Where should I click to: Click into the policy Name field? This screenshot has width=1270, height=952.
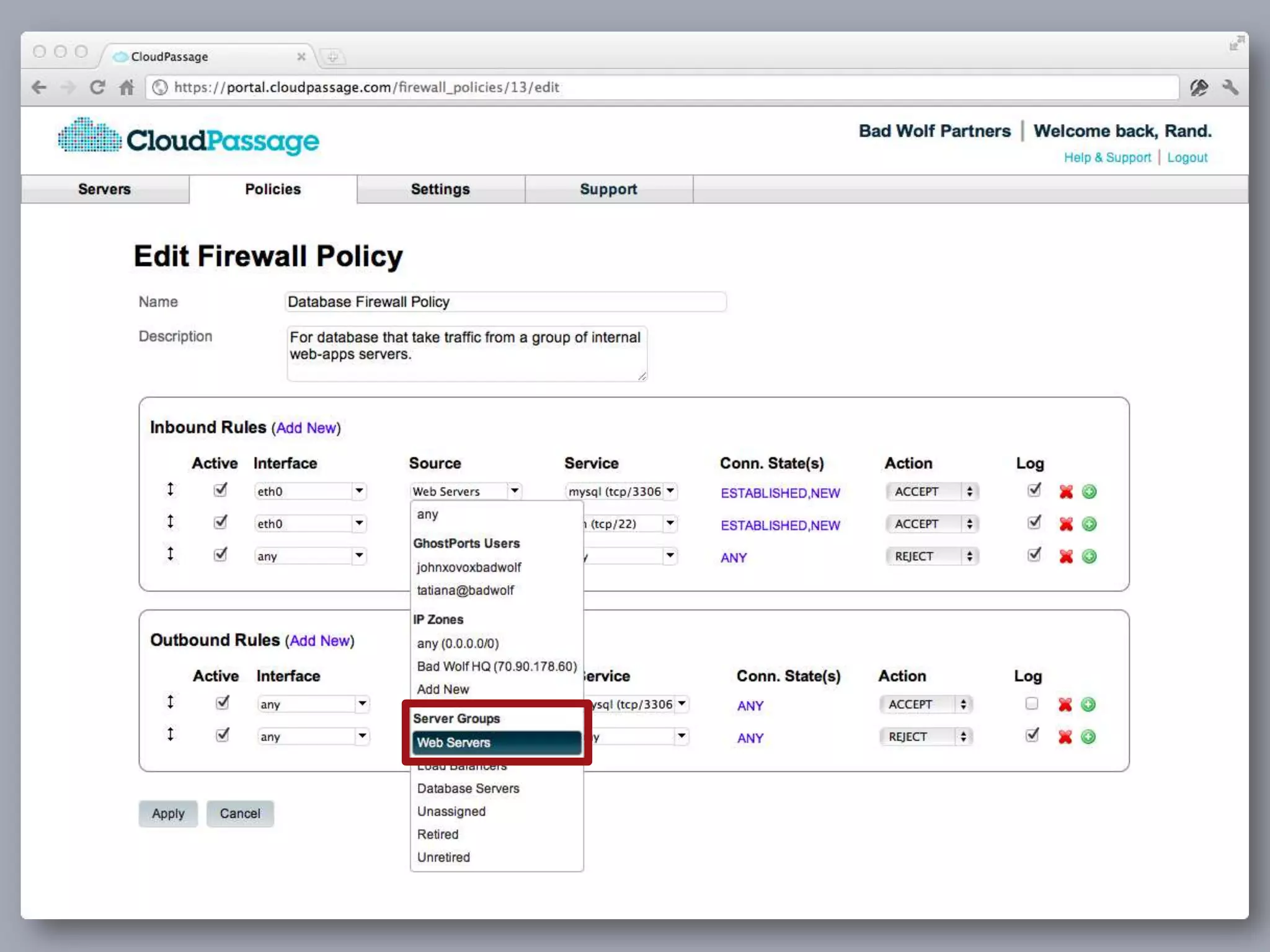click(505, 302)
